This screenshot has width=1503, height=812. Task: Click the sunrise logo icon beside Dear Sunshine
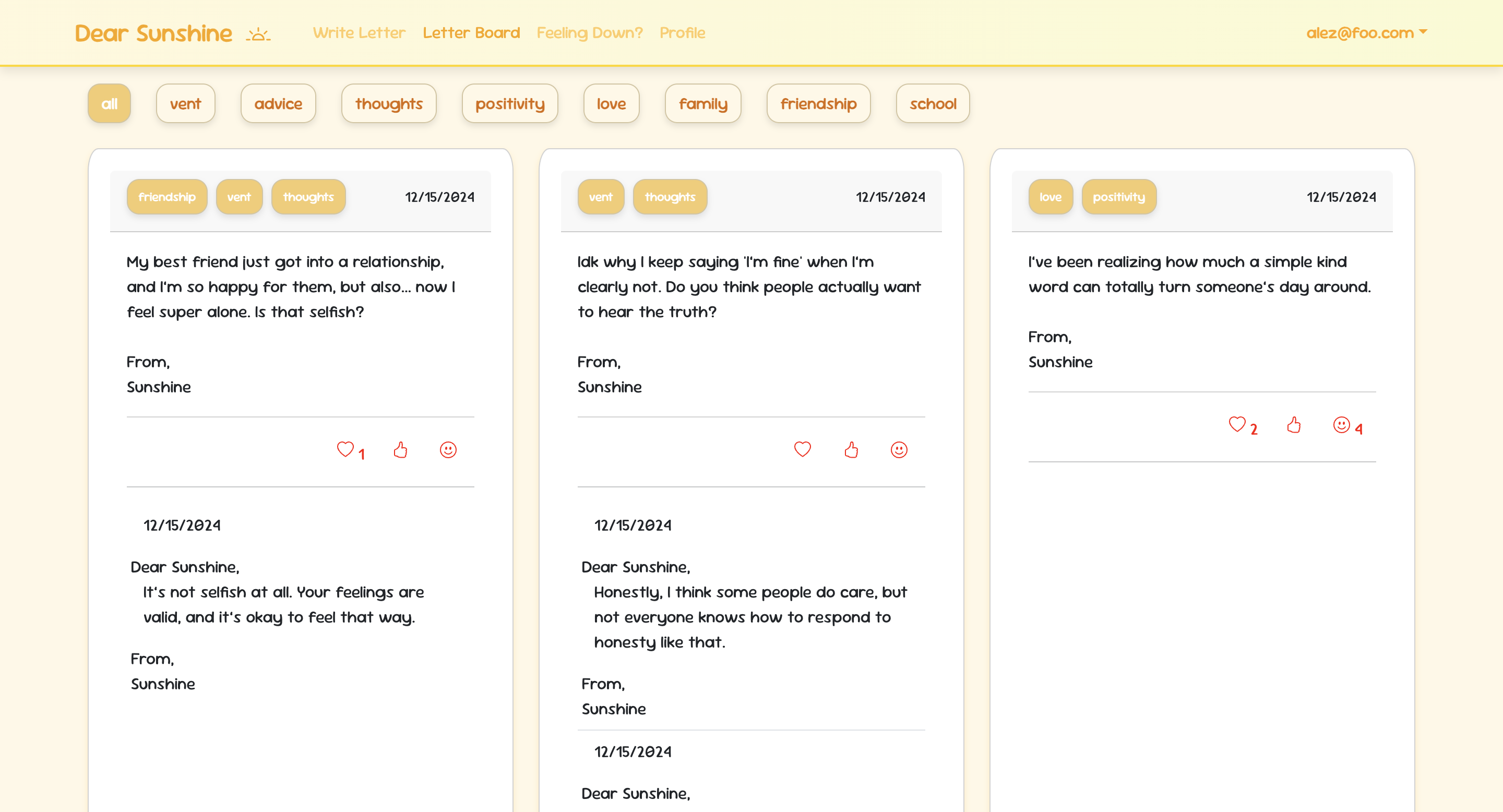(258, 34)
